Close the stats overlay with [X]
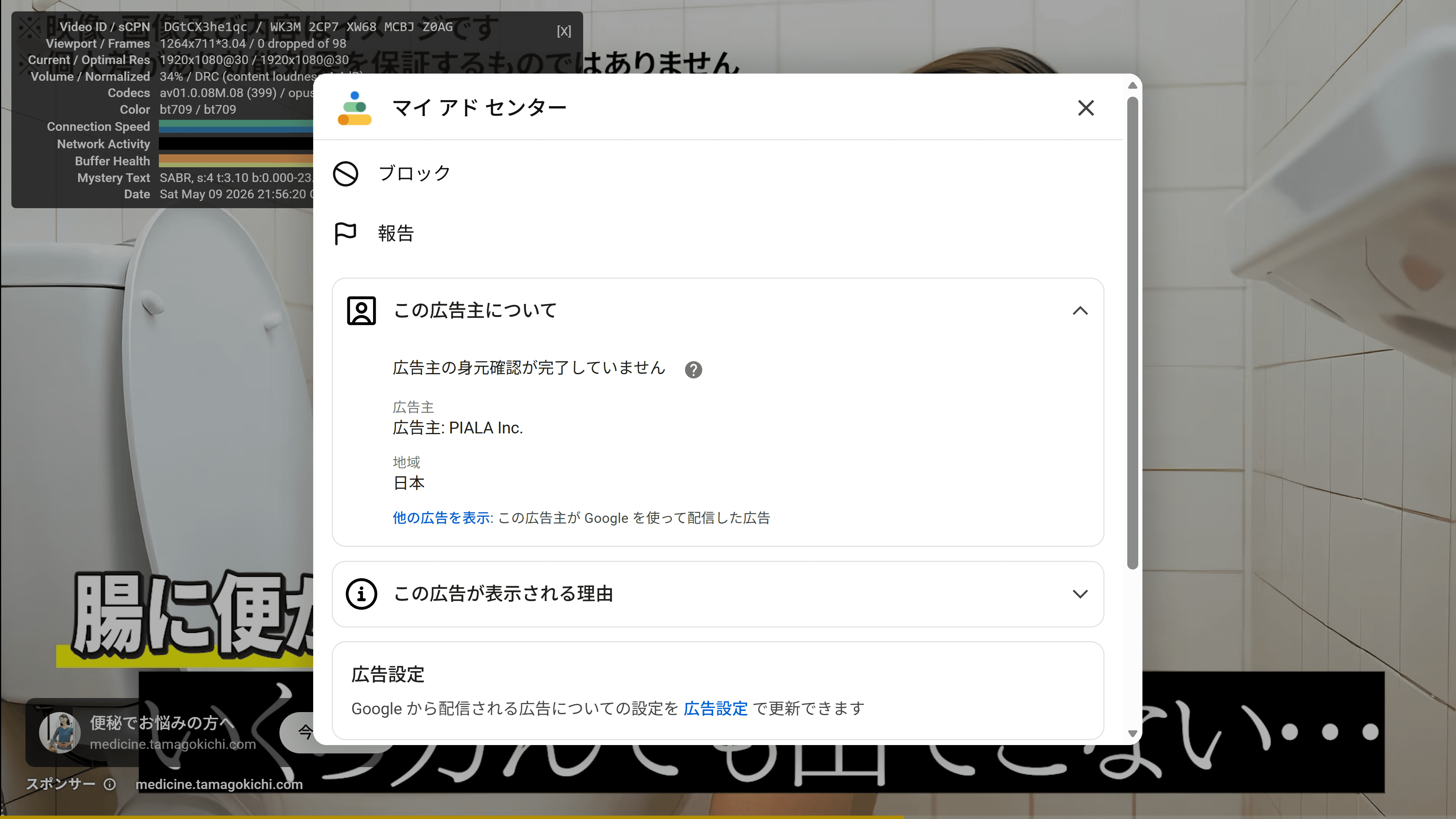 (x=563, y=31)
